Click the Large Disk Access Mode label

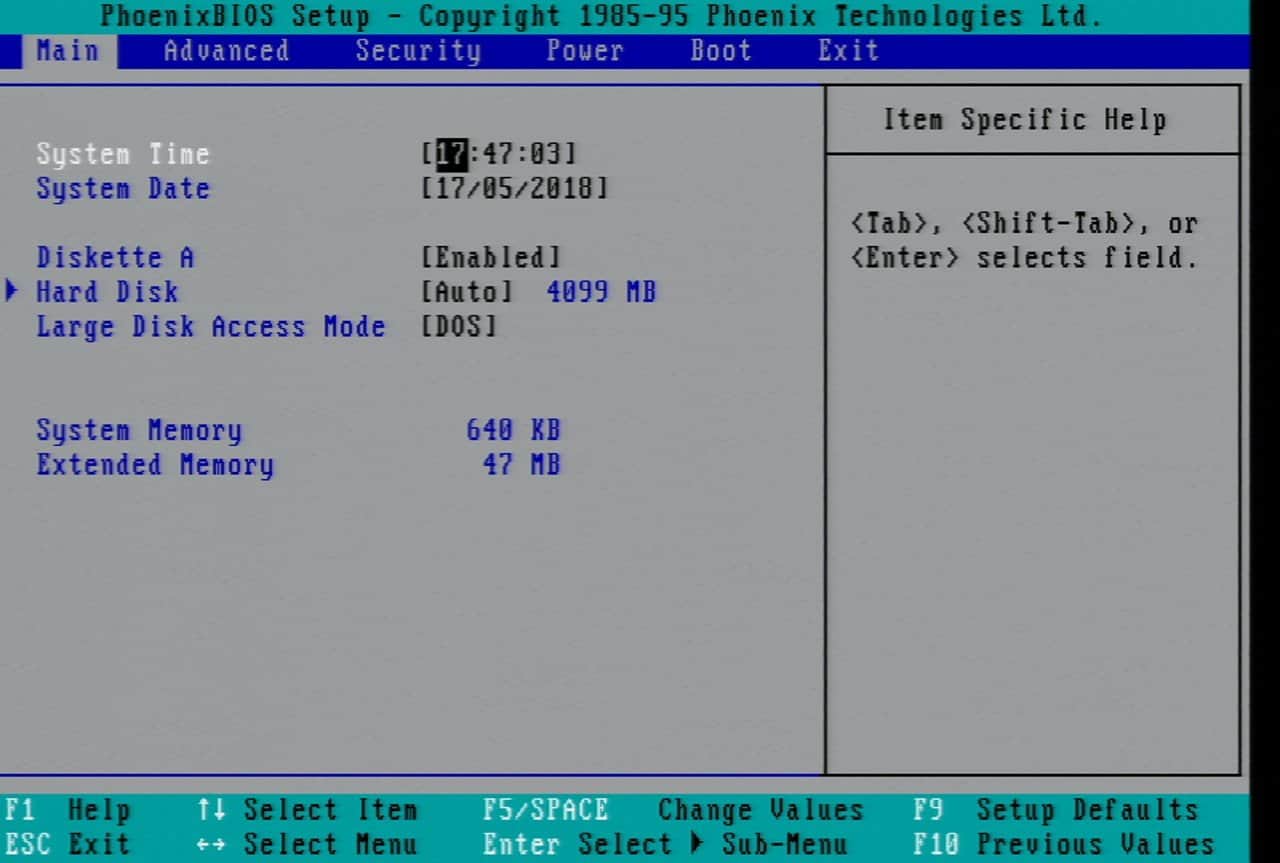[211, 326]
